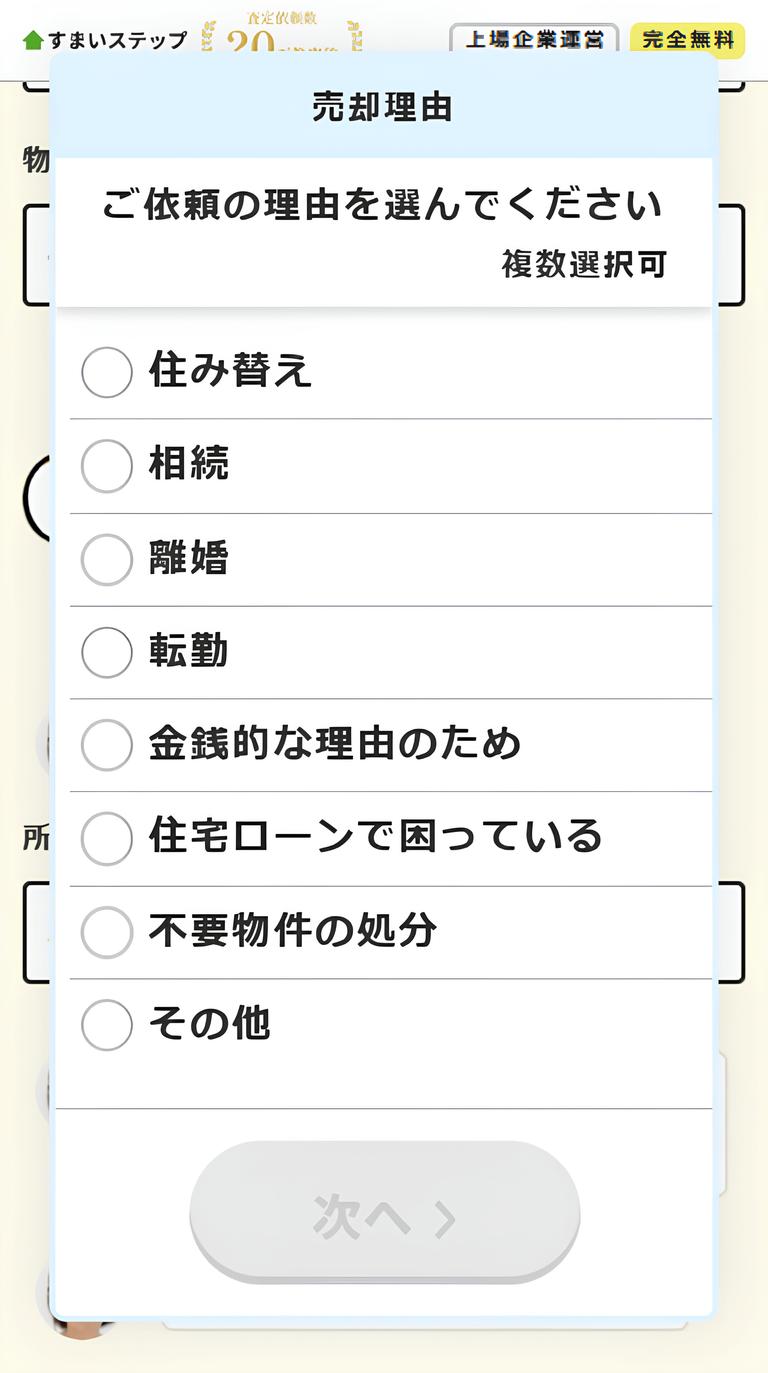Click the chevron arrow on the 次へ button
The height and width of the screenshot is (1373, 768).
point(444,1218)
